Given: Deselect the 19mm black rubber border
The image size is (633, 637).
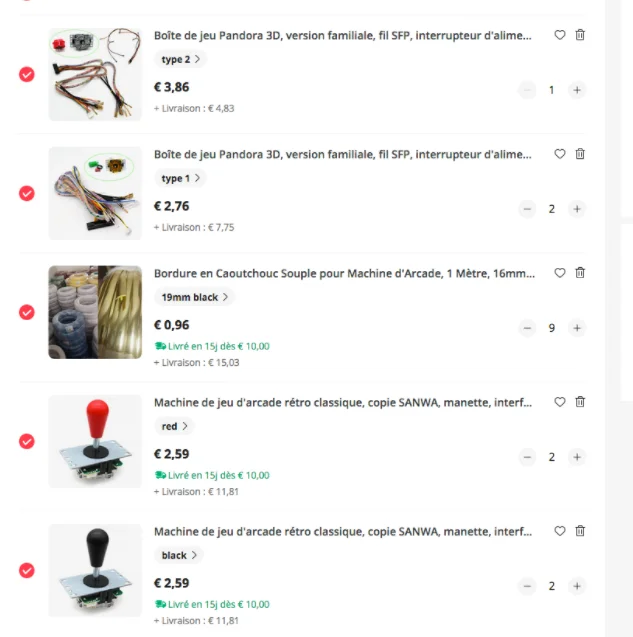Looking at the screenshot, I should [x=27, y=312].
